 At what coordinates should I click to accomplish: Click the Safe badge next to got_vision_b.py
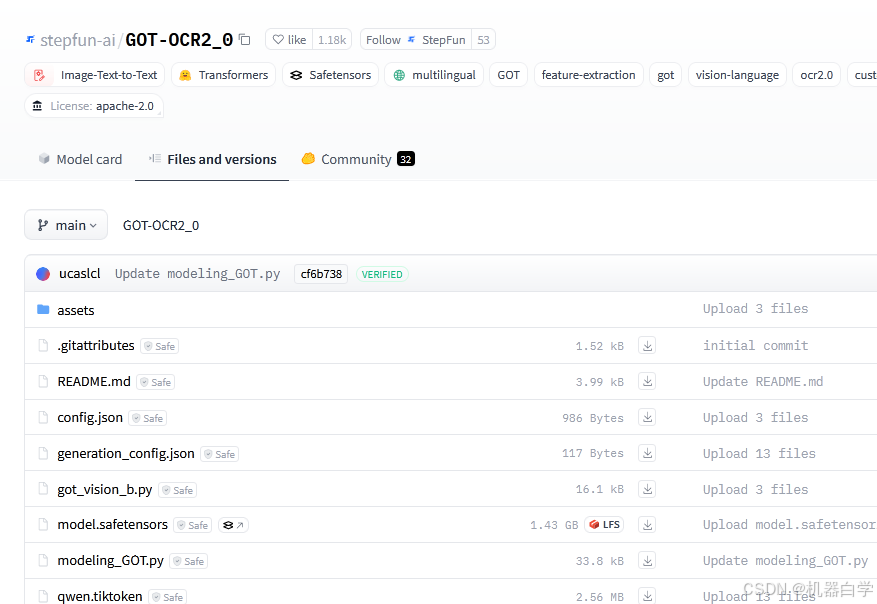point(177,490)
